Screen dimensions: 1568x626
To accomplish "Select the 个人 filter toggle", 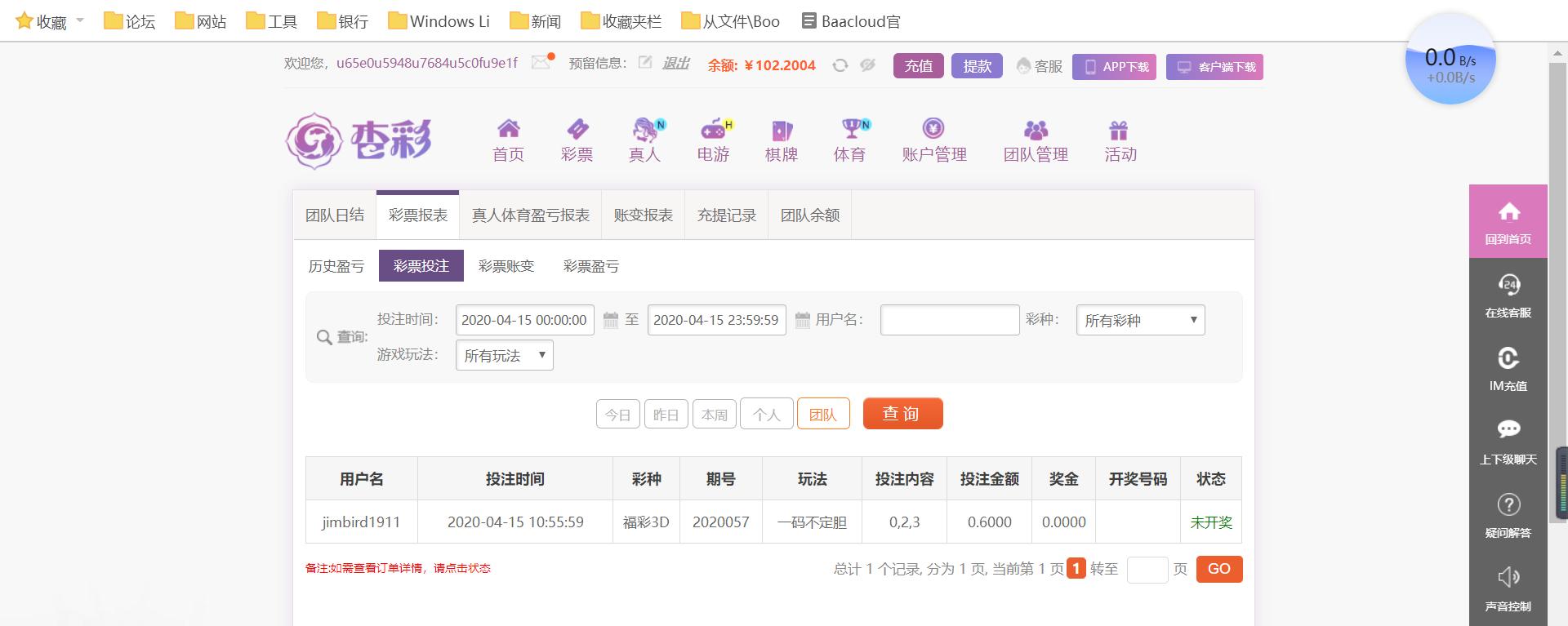I will pos(766,415).
